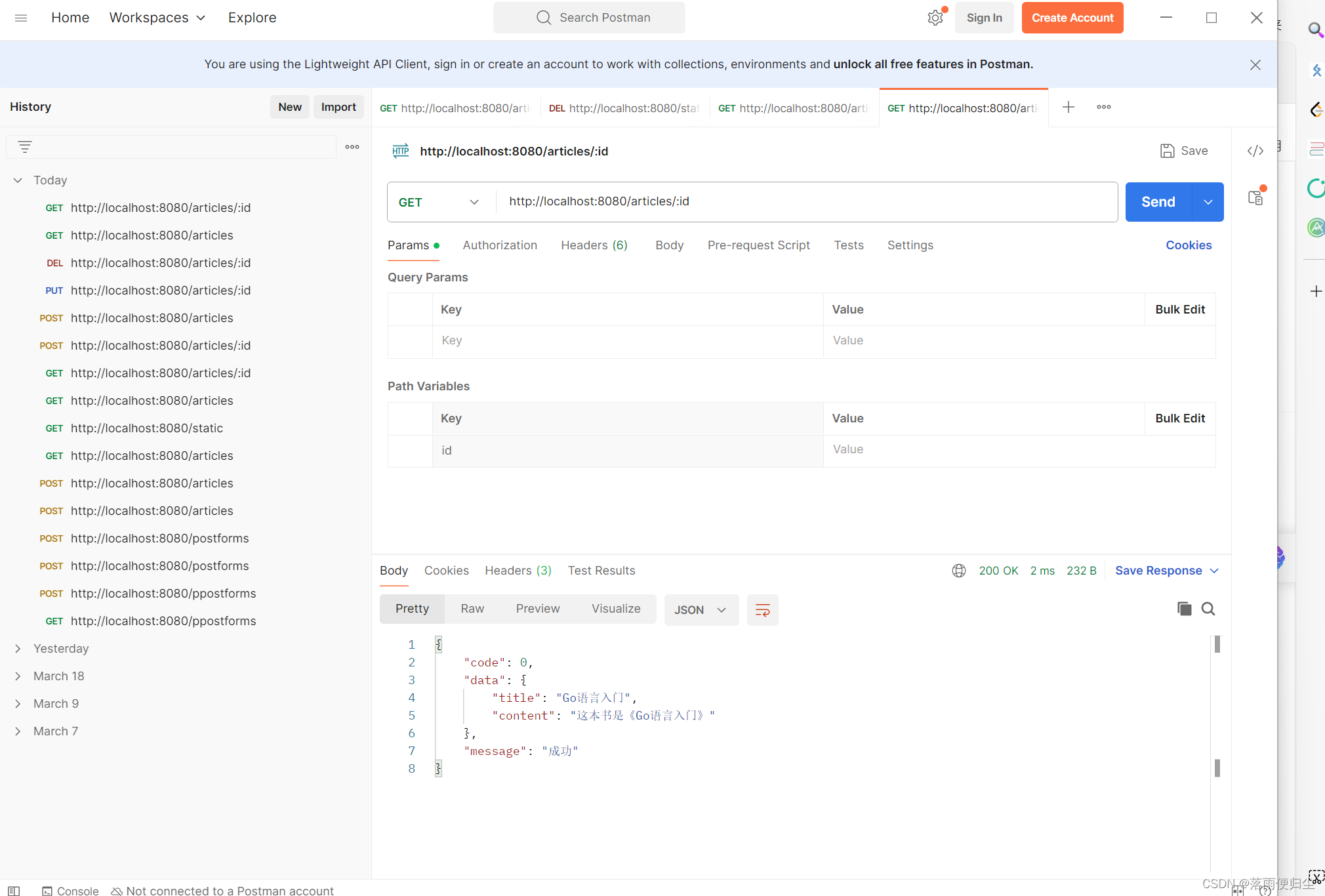The width and height of the screenshot is (1325, 896).
Task: Click the Save request button
Action: click(1183, 150)
